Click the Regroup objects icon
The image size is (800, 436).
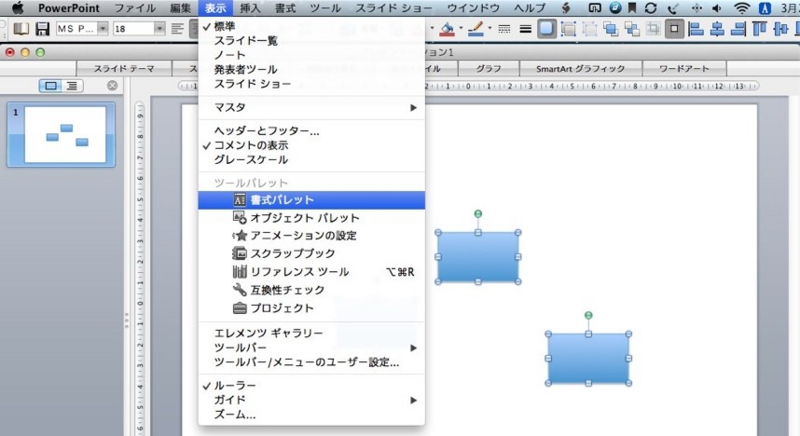653,29
